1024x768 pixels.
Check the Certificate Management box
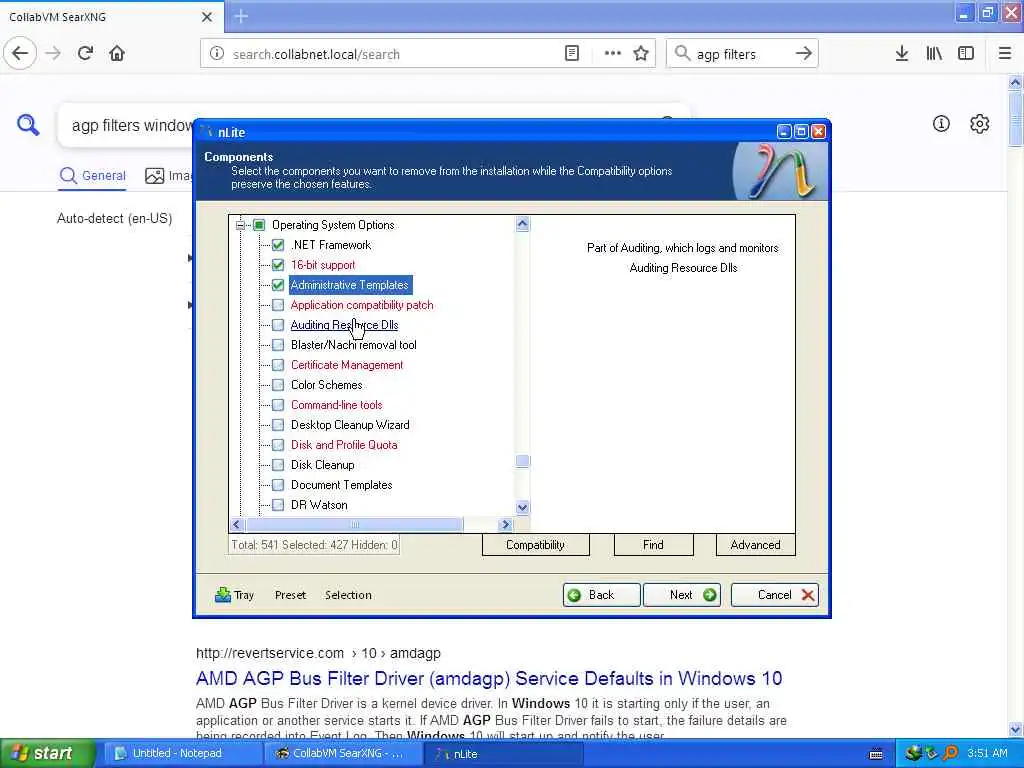278,364
